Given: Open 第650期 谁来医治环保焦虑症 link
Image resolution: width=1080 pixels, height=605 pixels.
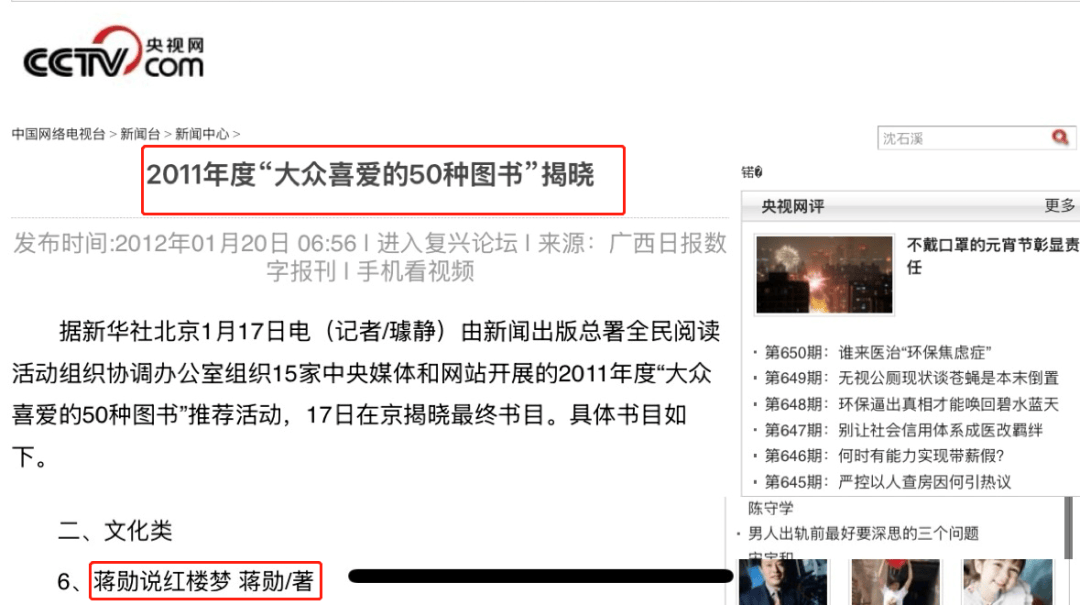Looking at the screenshot, I should (x=878, y=352).
